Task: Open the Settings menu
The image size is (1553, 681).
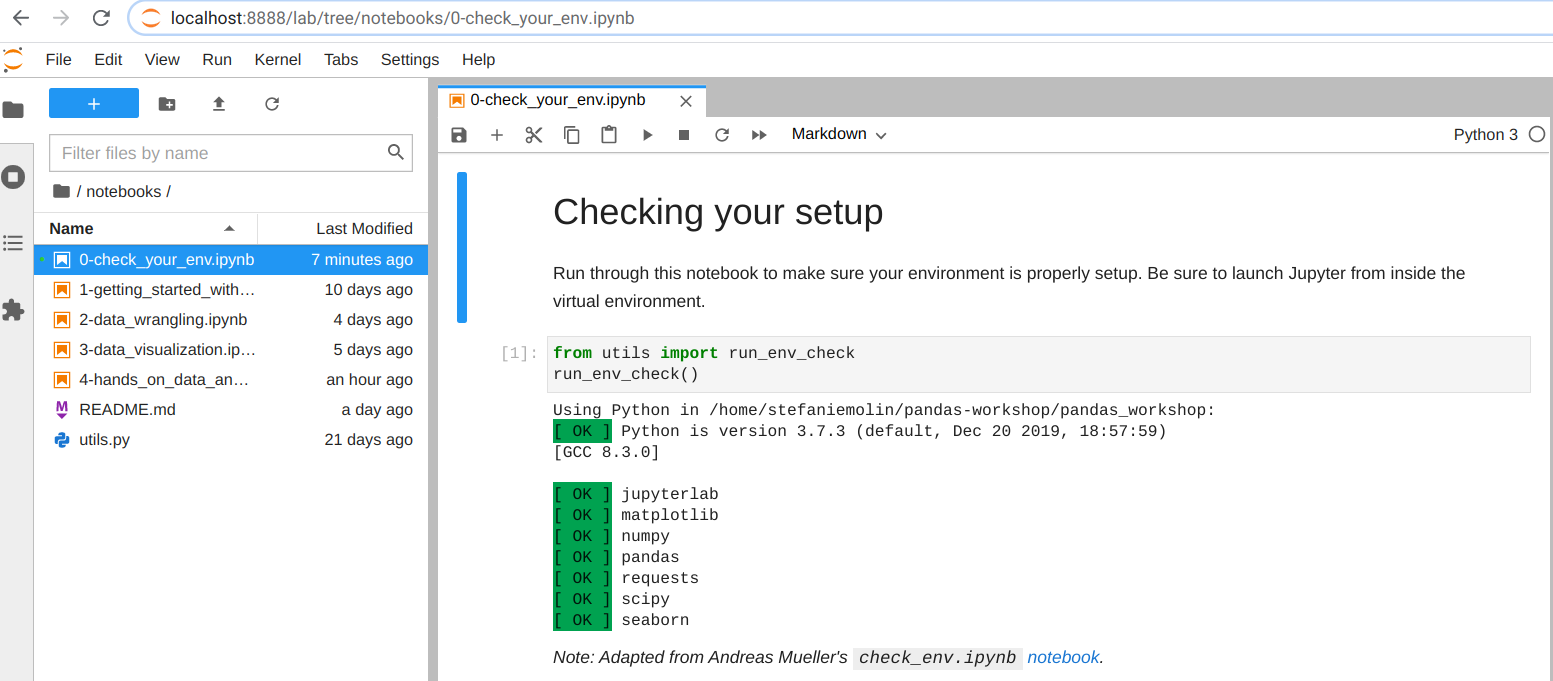Action: [x=410, y=60]
